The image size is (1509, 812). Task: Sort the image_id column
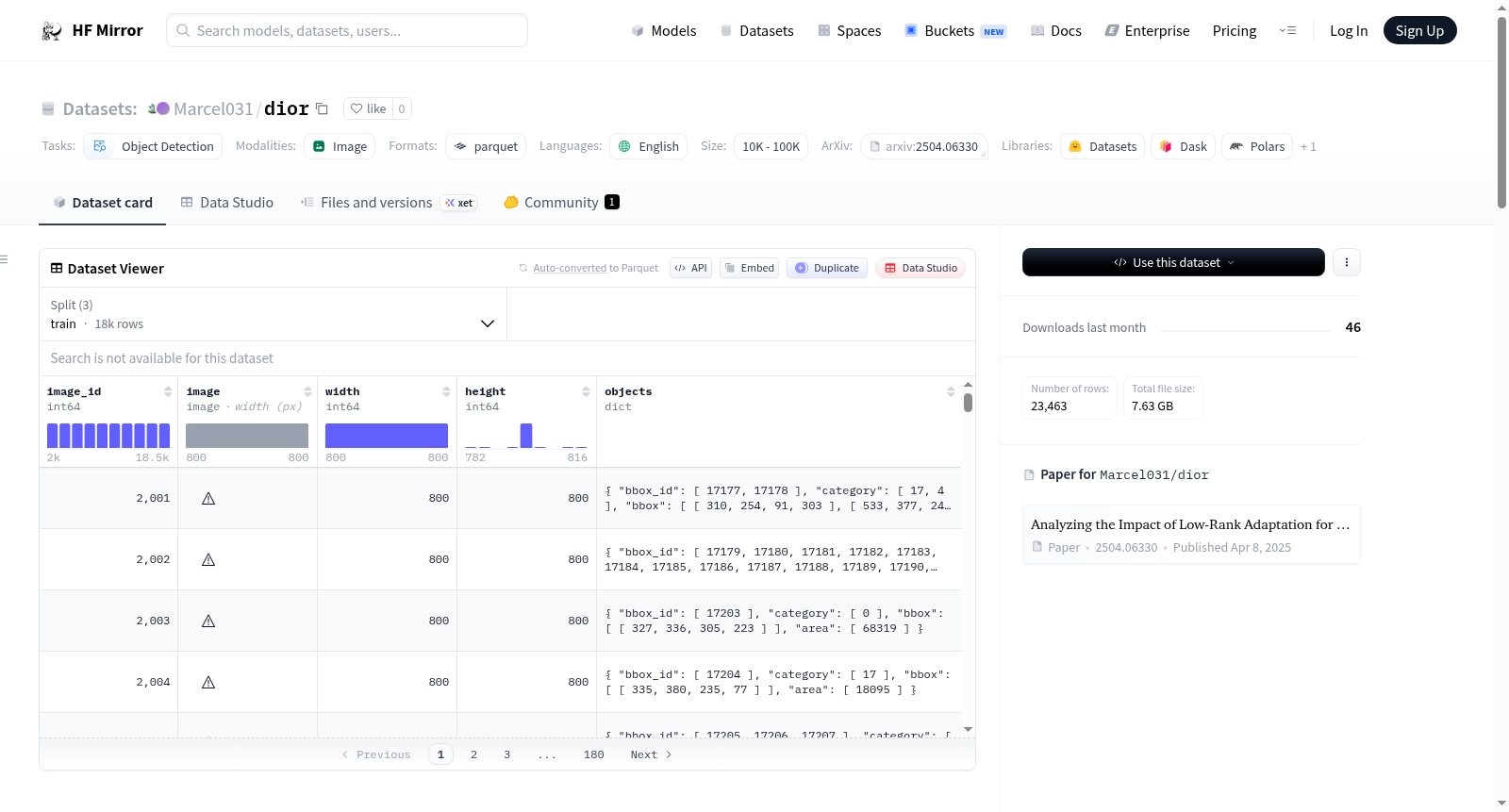click(168, 391)
